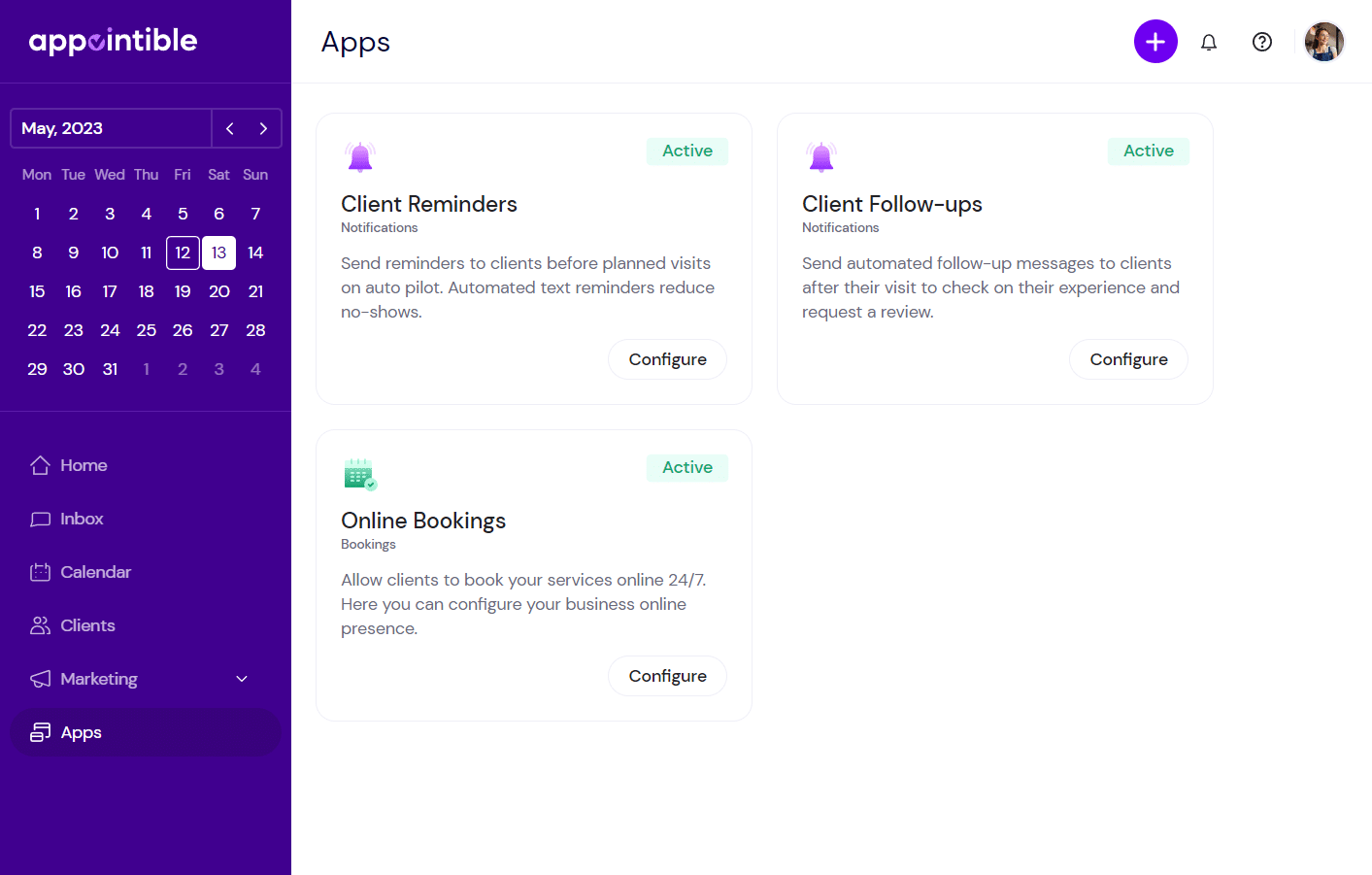Configure the Client Follow-ups app
This screenshot has height=875, width=1372.
(x=1128, y=358)
